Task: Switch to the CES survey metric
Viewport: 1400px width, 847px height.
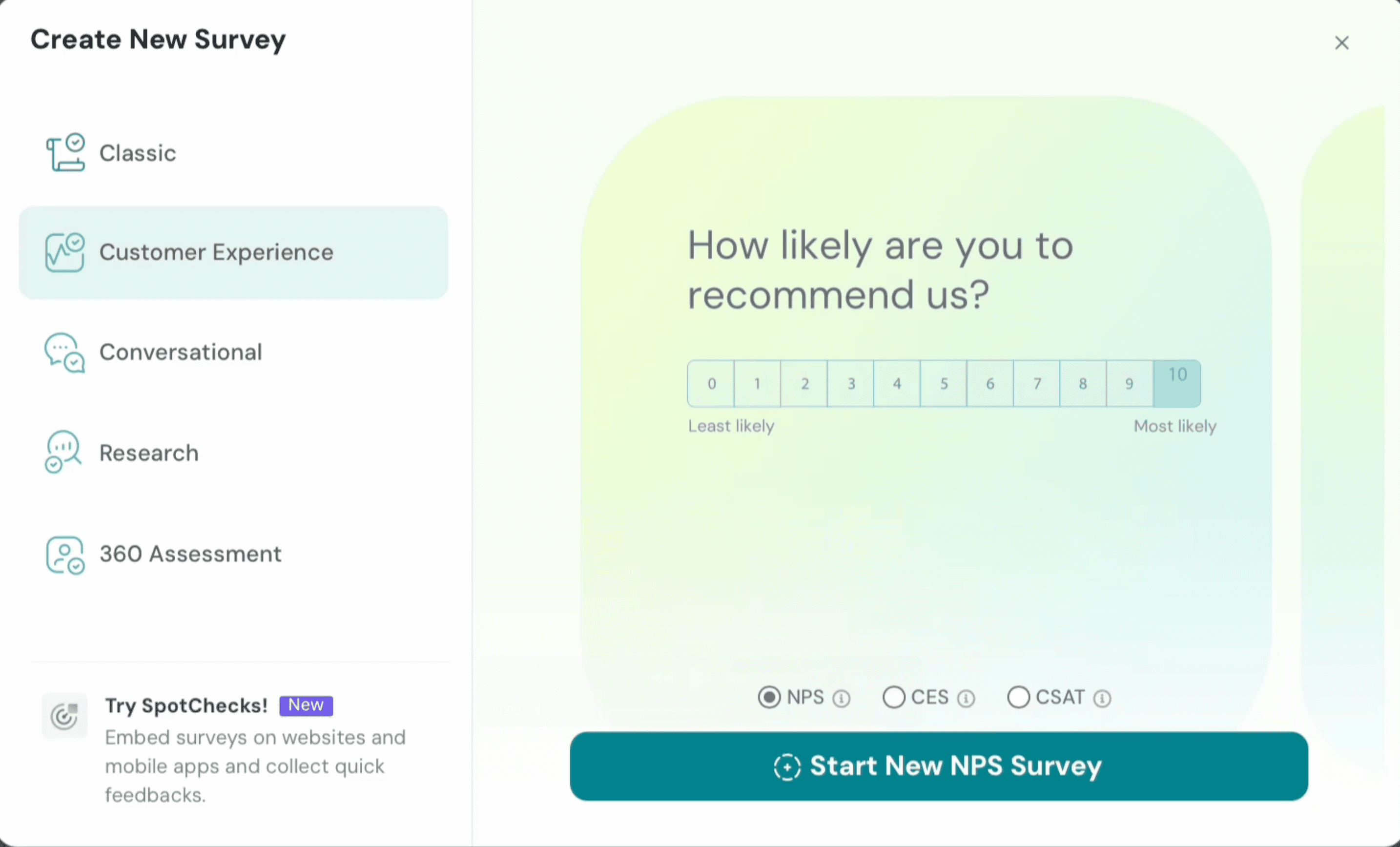Action: (x=894, y=698)
